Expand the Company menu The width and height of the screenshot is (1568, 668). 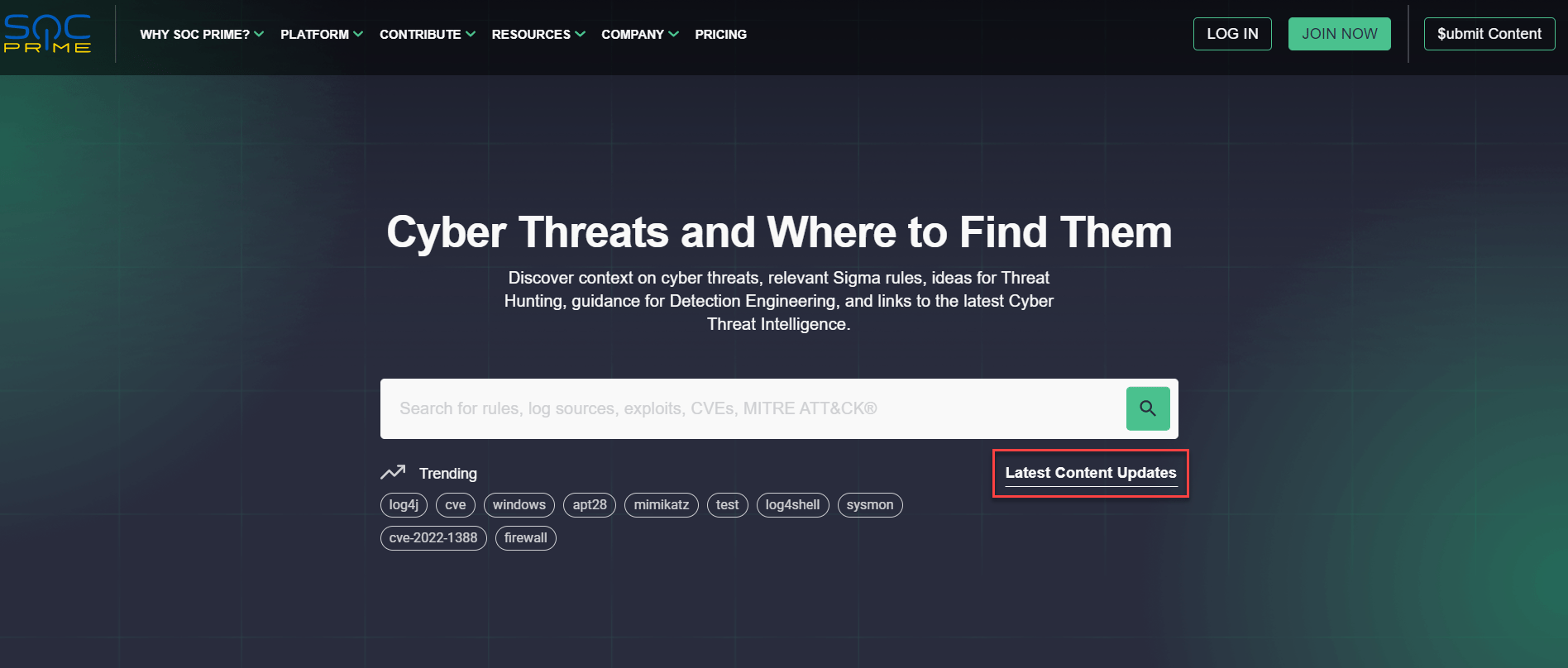pyautogui.click(x=639, y=35)
